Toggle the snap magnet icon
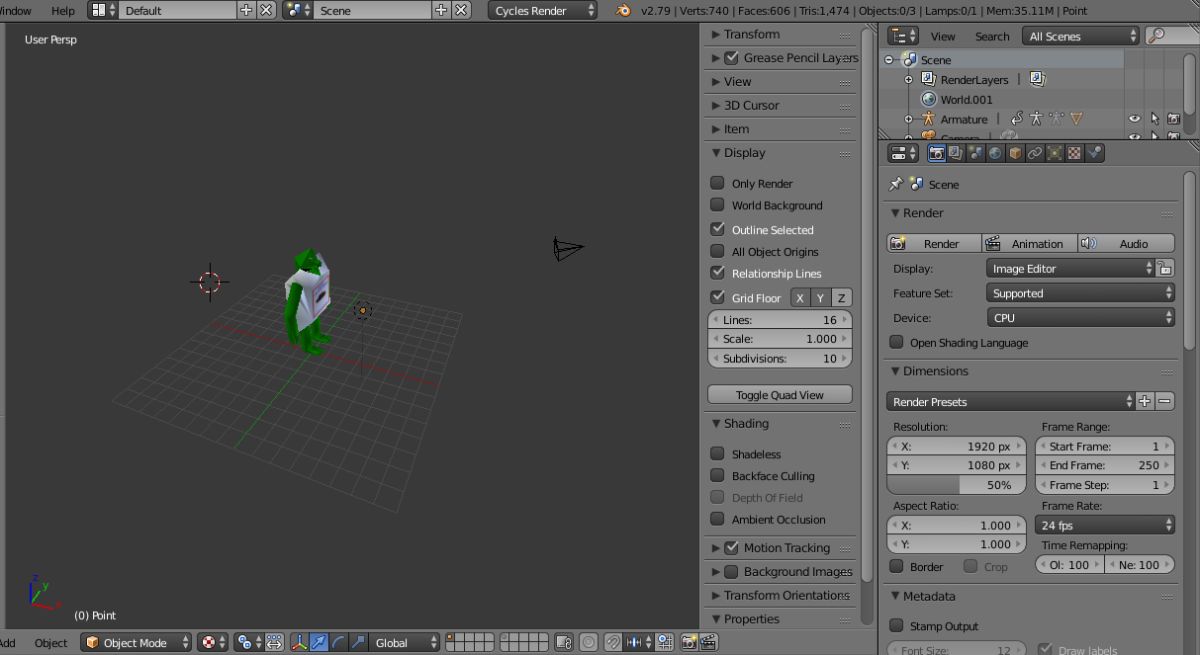Screen dimensions: 1200x655 click(613, 642)
